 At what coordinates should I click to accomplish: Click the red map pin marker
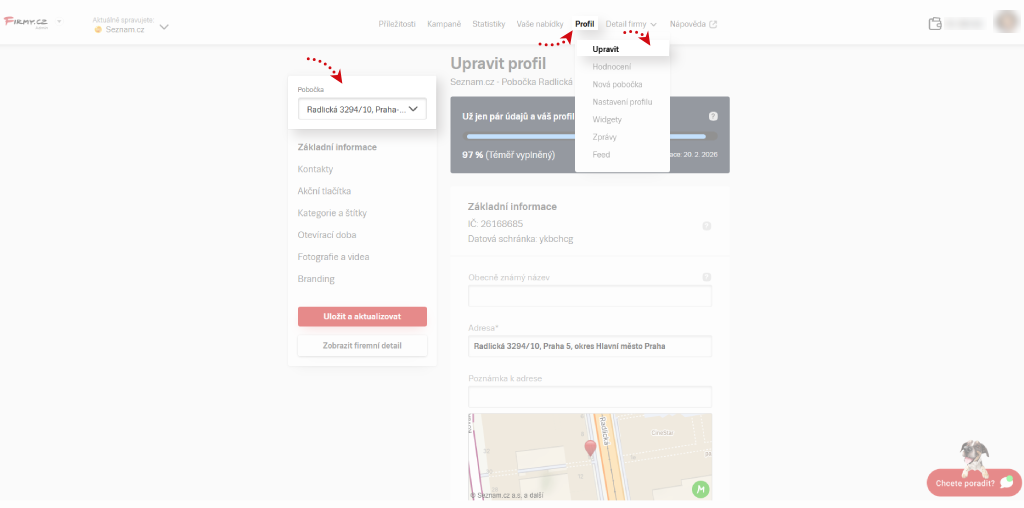click(590, 448)
